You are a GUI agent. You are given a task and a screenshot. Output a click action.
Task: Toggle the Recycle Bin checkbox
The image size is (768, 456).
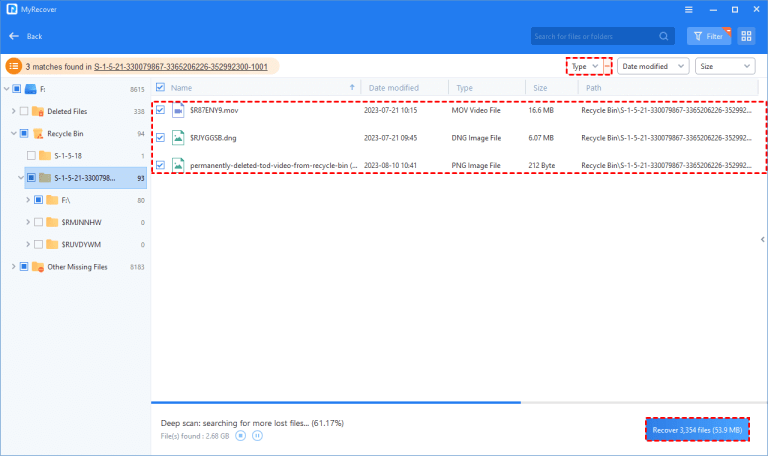24,133
